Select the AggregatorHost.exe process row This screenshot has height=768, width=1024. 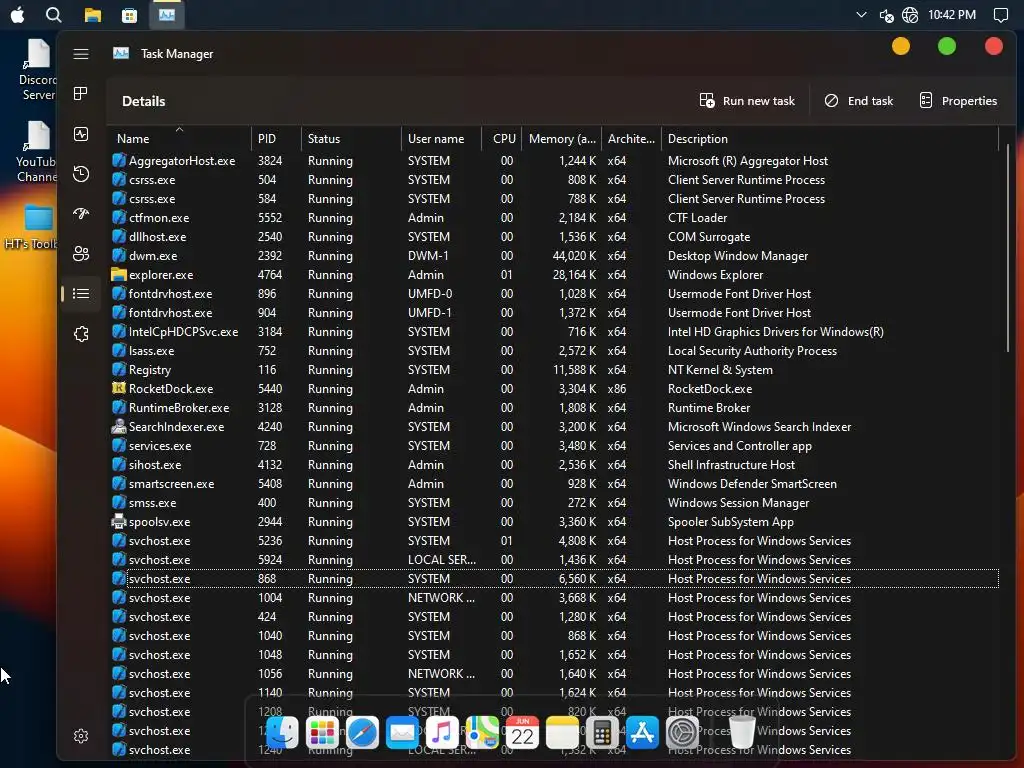554,161
